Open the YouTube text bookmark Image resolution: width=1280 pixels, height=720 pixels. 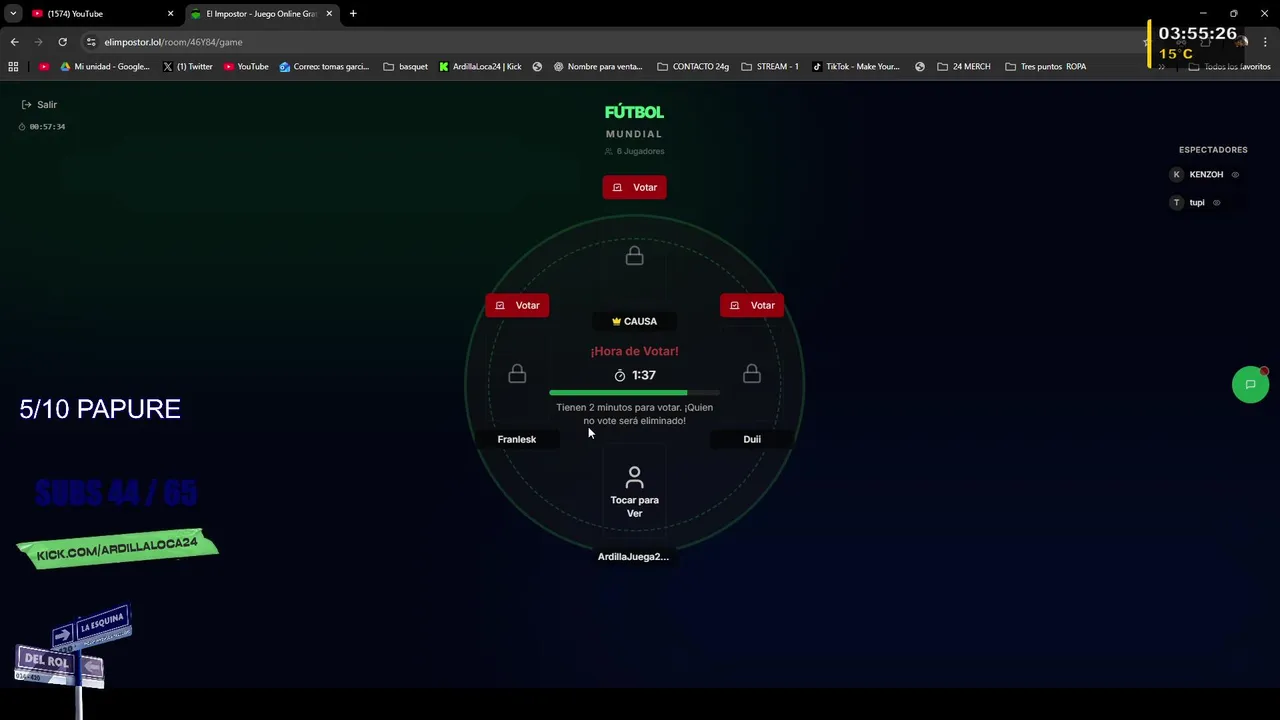point(246,67)
